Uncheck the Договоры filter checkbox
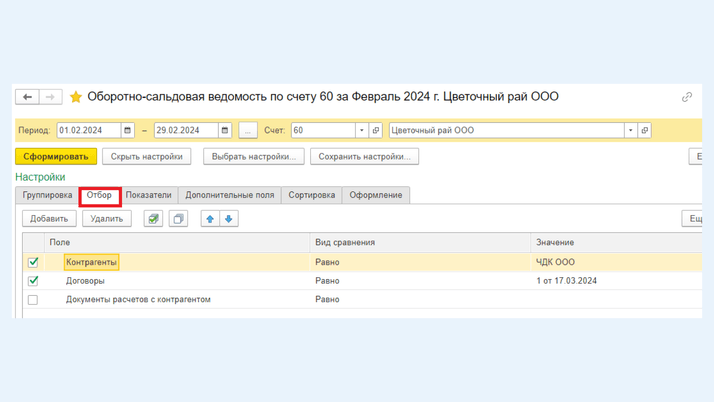 click(x=33, y=281)
